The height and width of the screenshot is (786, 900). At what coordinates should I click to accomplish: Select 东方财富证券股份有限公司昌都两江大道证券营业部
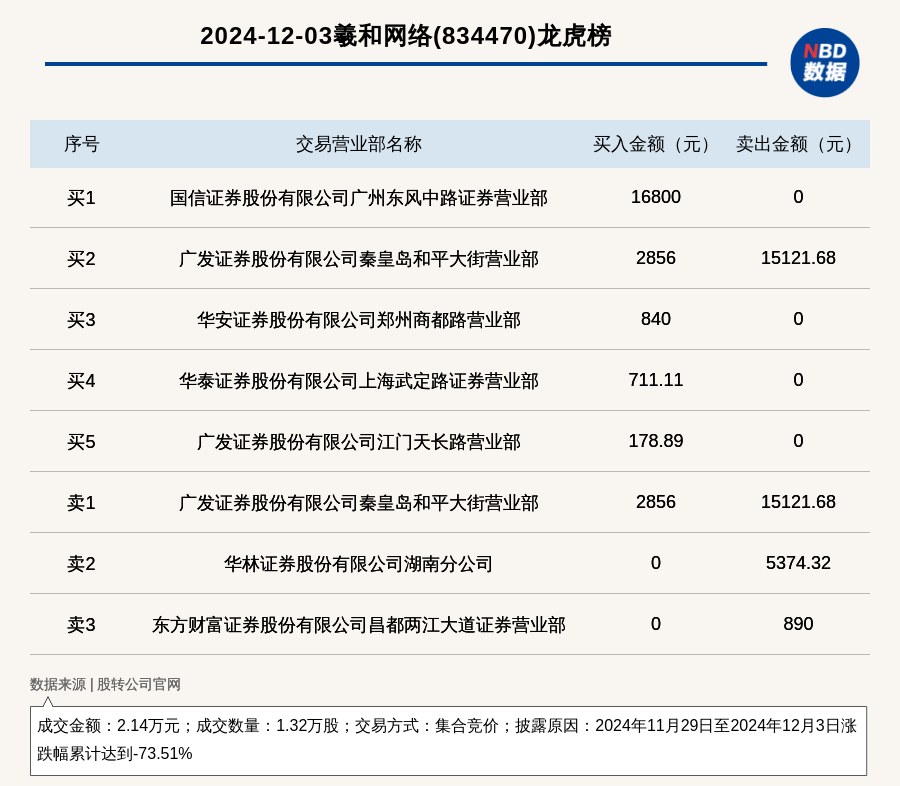coord(359,624)
